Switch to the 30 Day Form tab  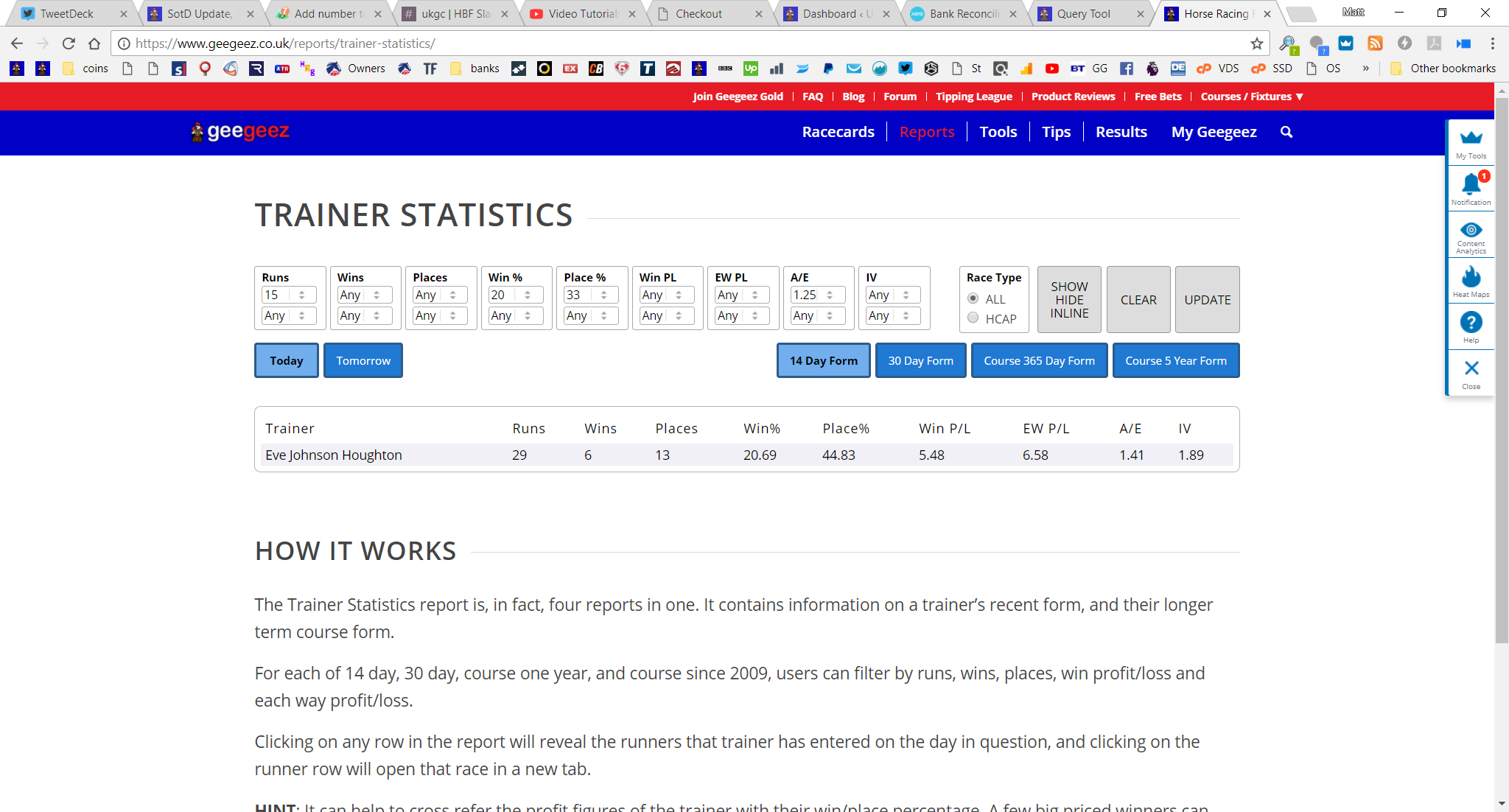click(920, 360)
